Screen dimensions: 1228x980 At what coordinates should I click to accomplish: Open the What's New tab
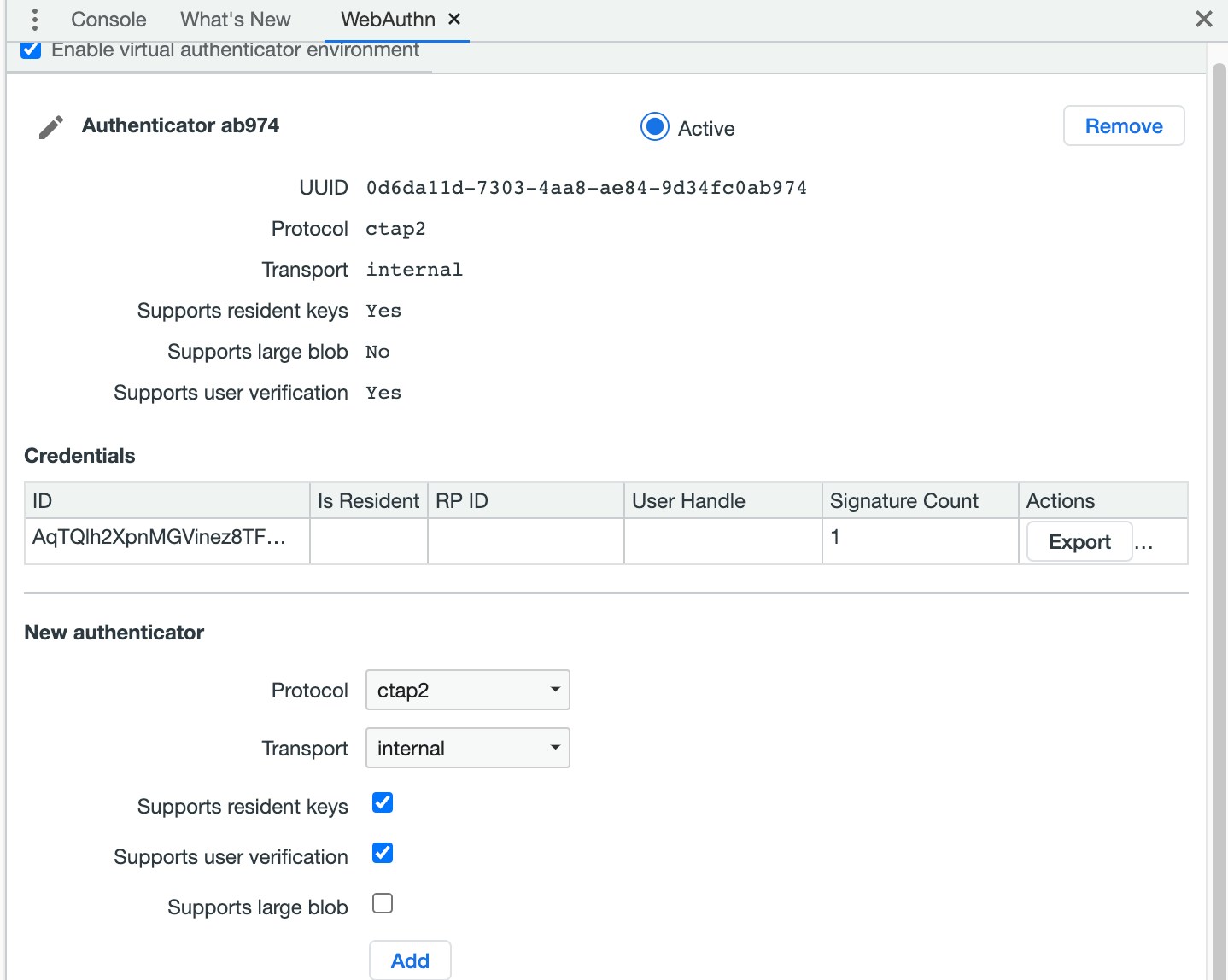(x=236, y=20)
